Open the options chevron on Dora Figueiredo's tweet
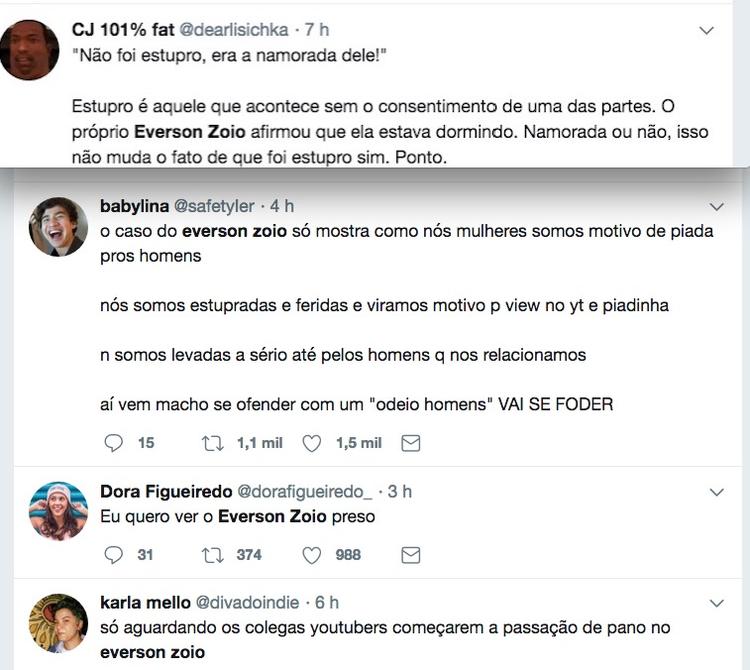 coord(716,492)
